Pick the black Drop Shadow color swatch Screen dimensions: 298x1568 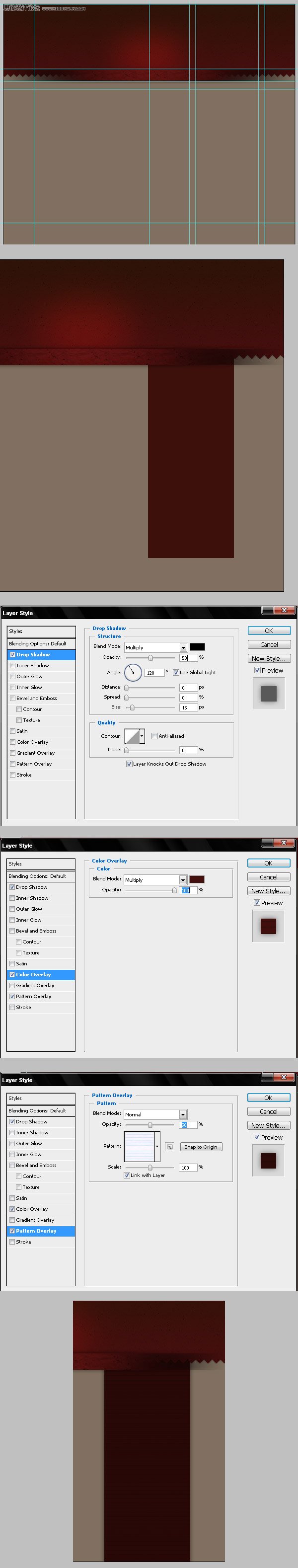[x=197, y=647]
